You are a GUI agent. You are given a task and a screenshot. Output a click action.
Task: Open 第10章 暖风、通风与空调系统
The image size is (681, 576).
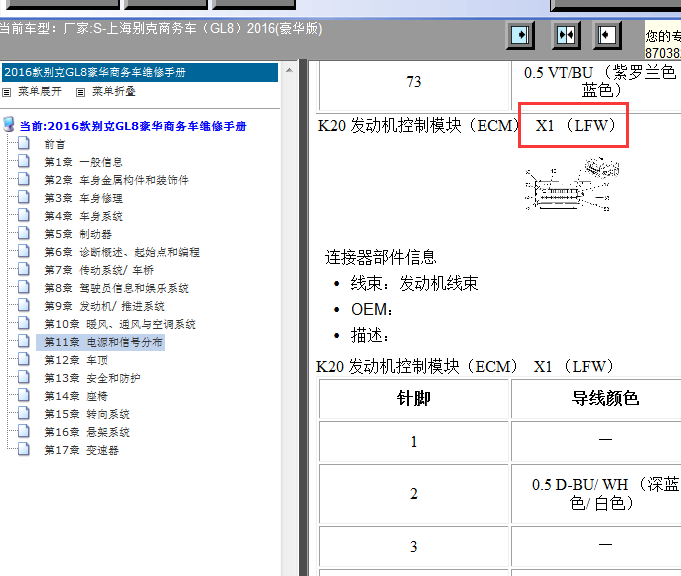click(x=120, y=324)
